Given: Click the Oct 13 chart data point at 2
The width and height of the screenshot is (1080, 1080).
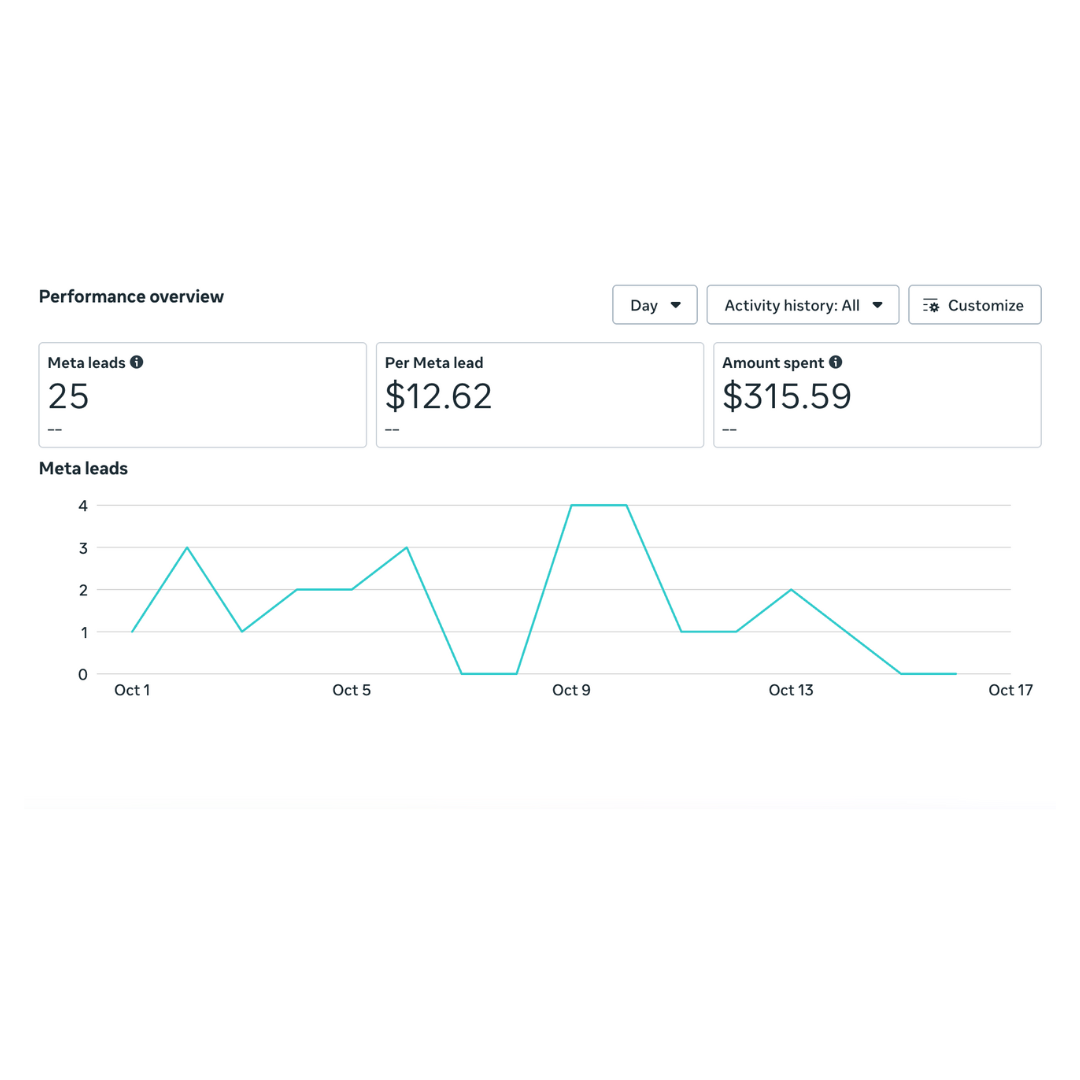Looking at the screenshot, I should click(x=791, y=590).
